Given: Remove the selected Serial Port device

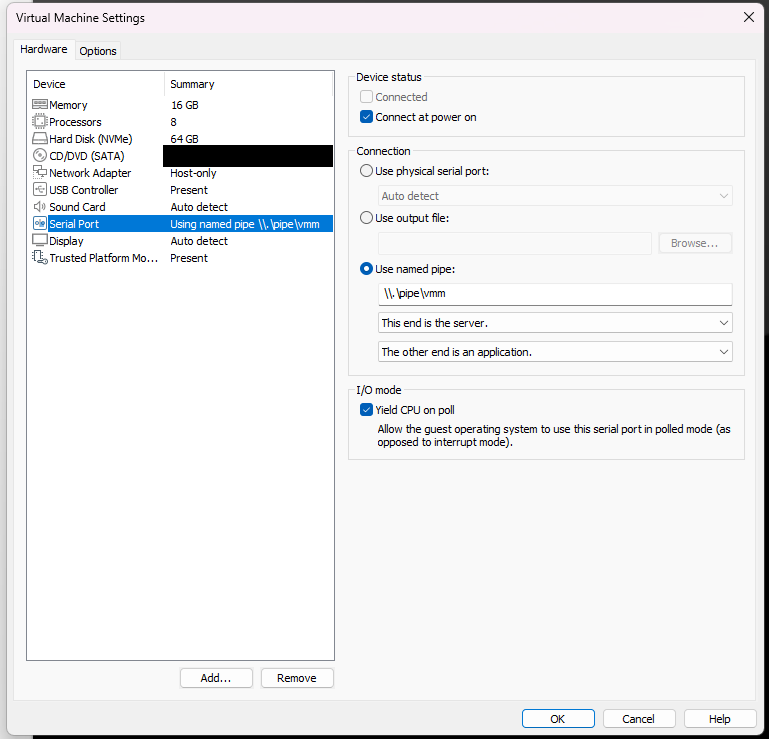Looking at the screenshot, I should point(297,678).
